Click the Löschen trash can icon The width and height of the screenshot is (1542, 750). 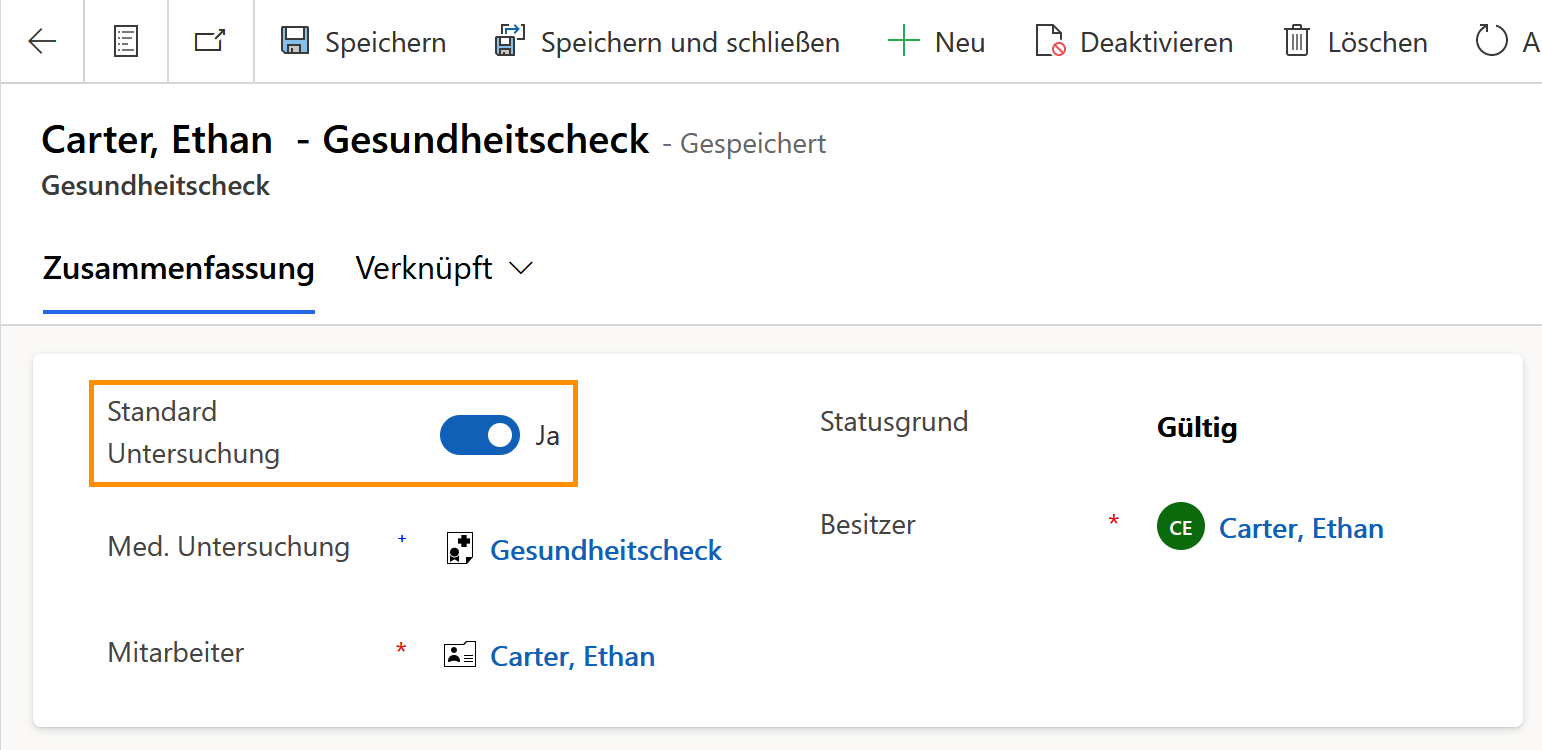click(1297, 42)
